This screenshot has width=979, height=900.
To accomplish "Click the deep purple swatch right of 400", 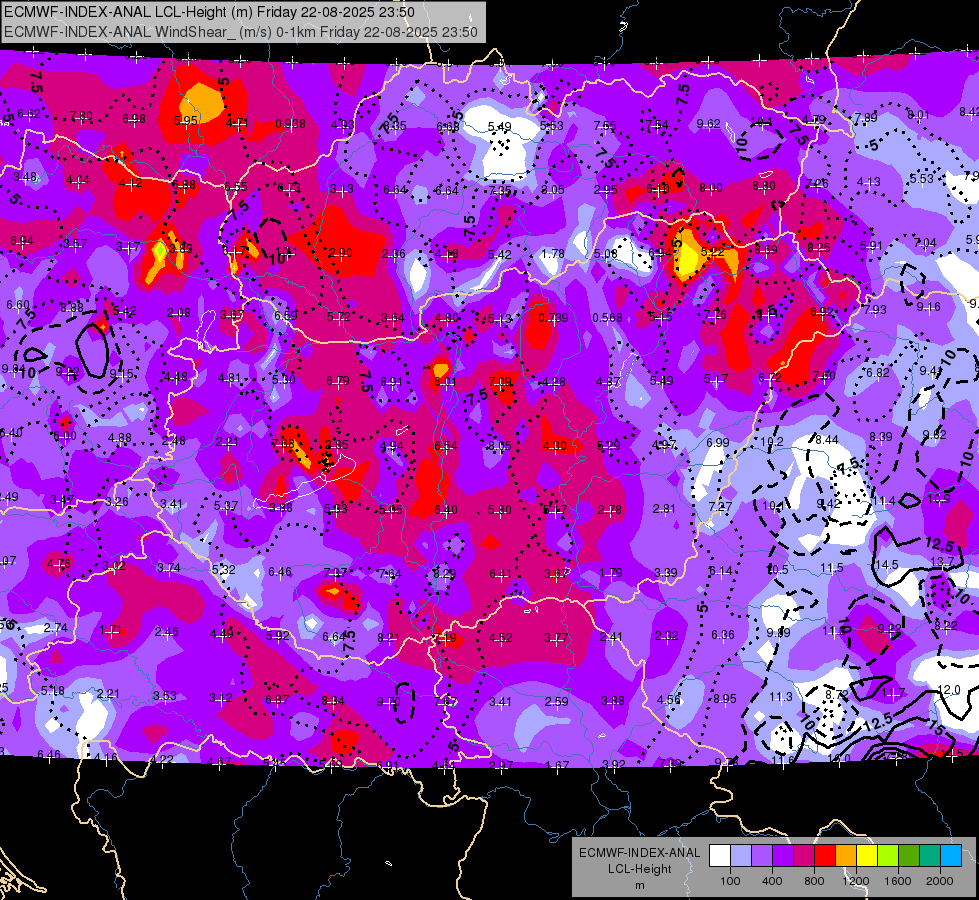I will (783, 855).
